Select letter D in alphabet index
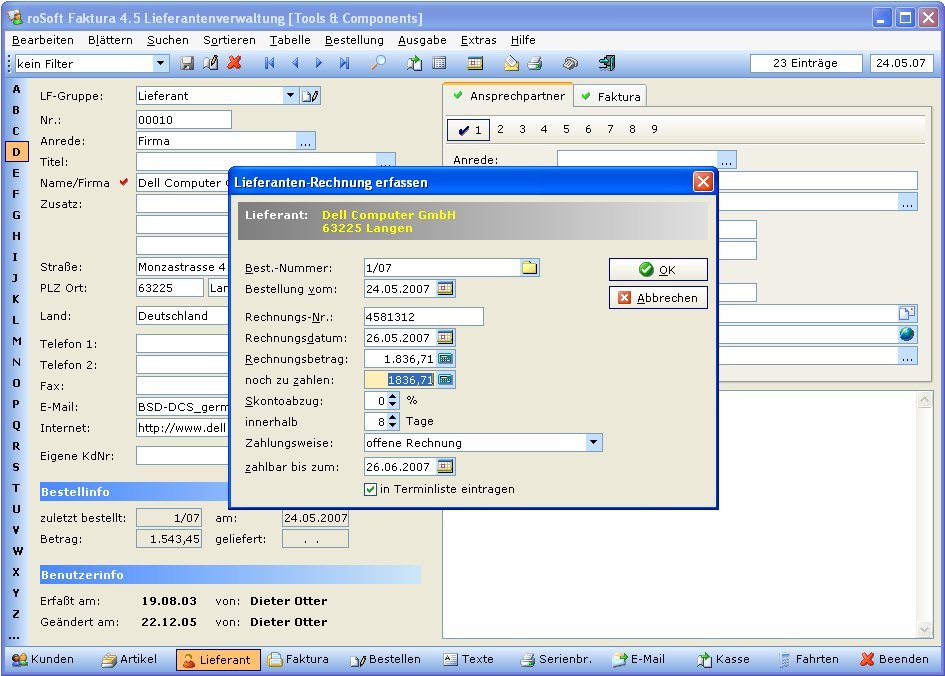 tap(16, 152)
